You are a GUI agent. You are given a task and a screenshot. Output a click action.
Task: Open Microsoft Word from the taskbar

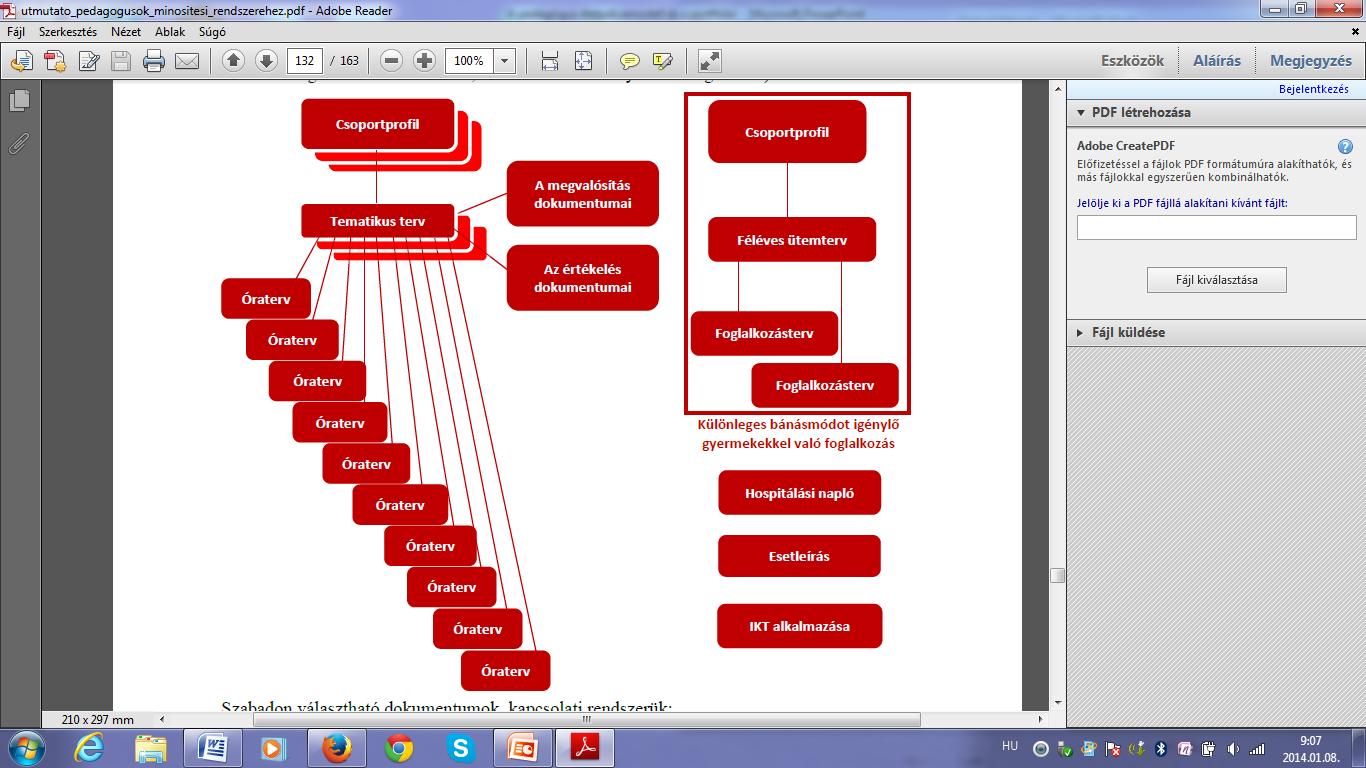(x=213, y=748)
